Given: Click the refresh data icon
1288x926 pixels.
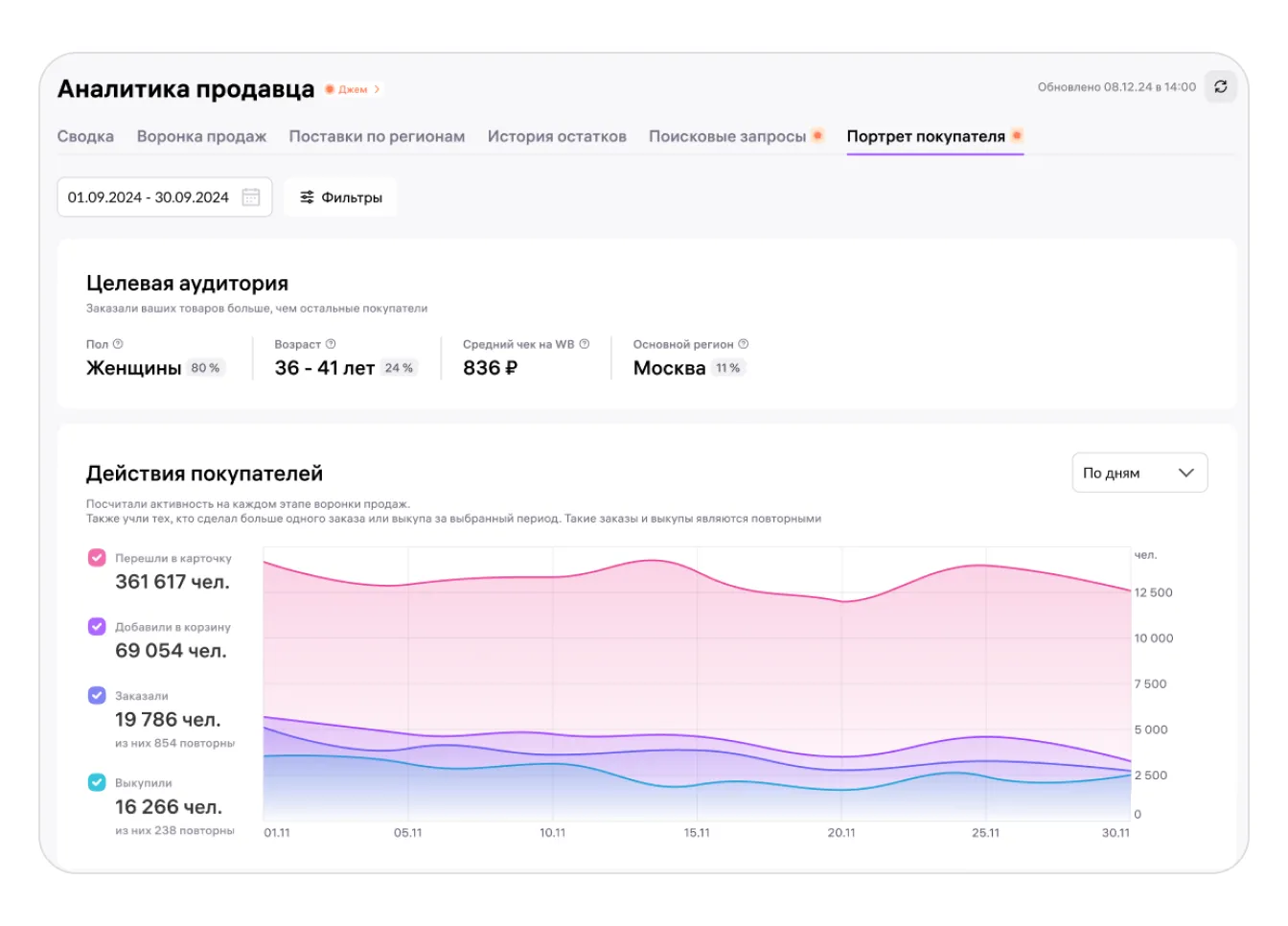Looking at the screenshot, I should pos(1220,87).
